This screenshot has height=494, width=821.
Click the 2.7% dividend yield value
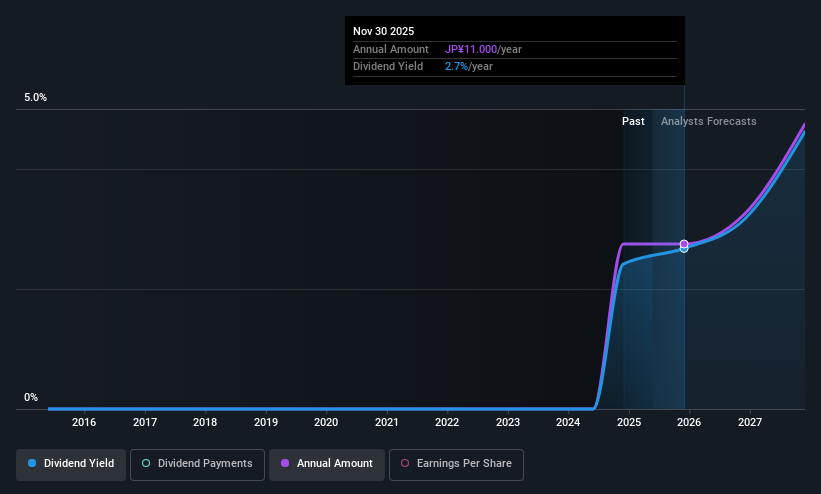pos(456,67)
